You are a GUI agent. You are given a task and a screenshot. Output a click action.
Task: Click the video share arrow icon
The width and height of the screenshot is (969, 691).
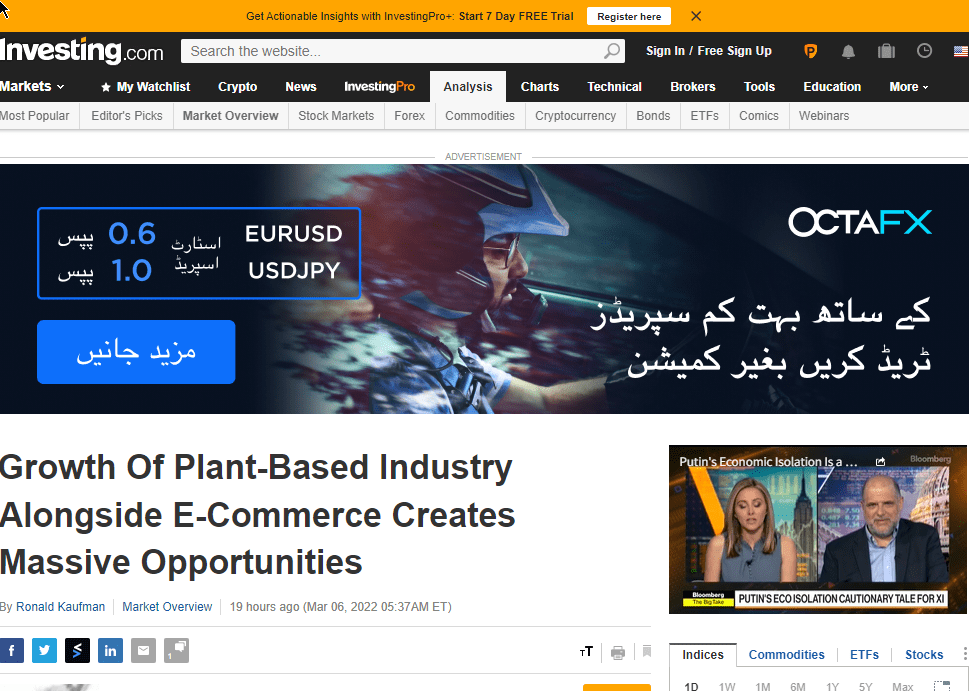coord(881,462)
